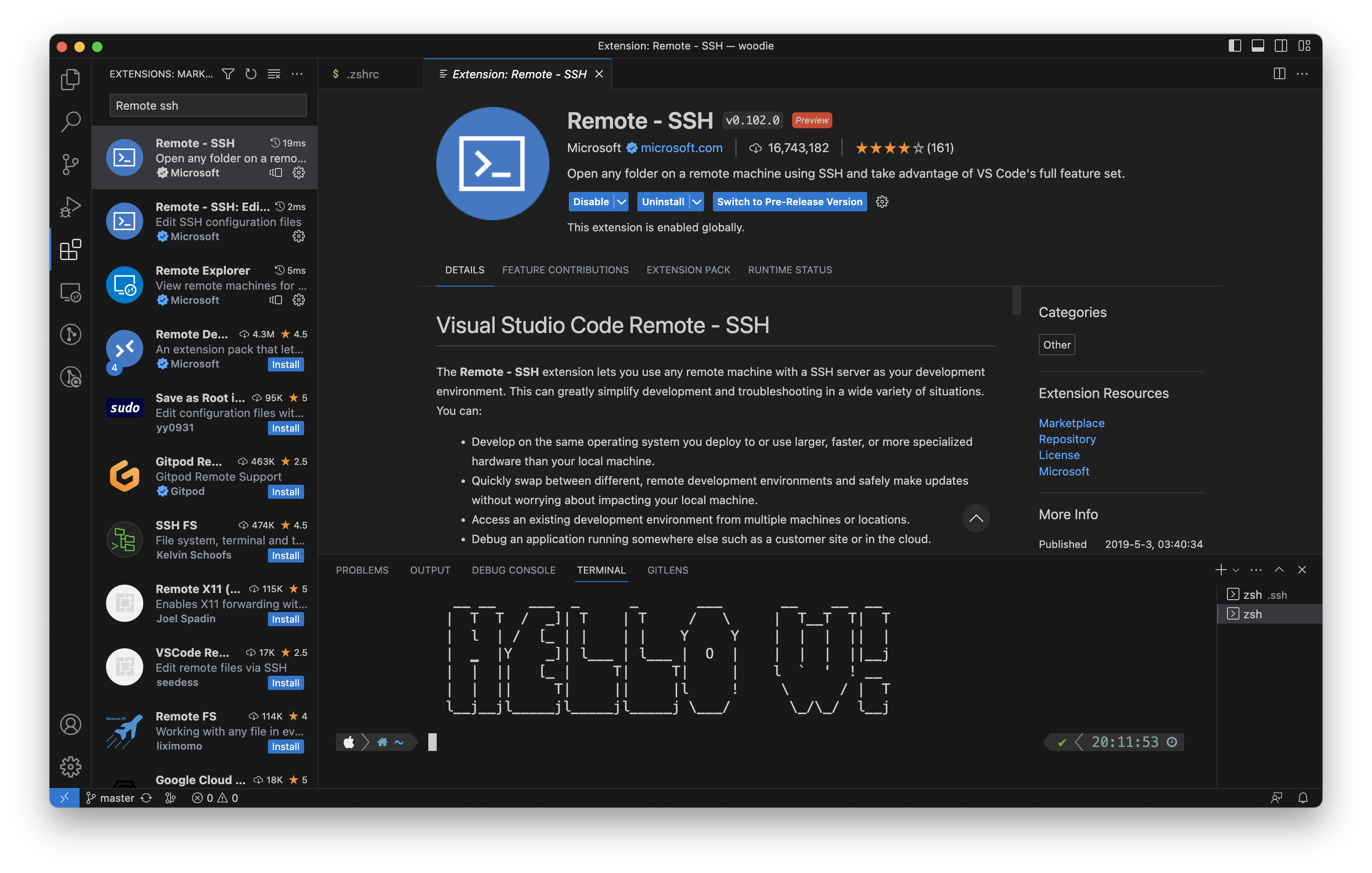Open new terminal launch profile dropdown
1372x873 pixels.
[x=1236, y=570]
